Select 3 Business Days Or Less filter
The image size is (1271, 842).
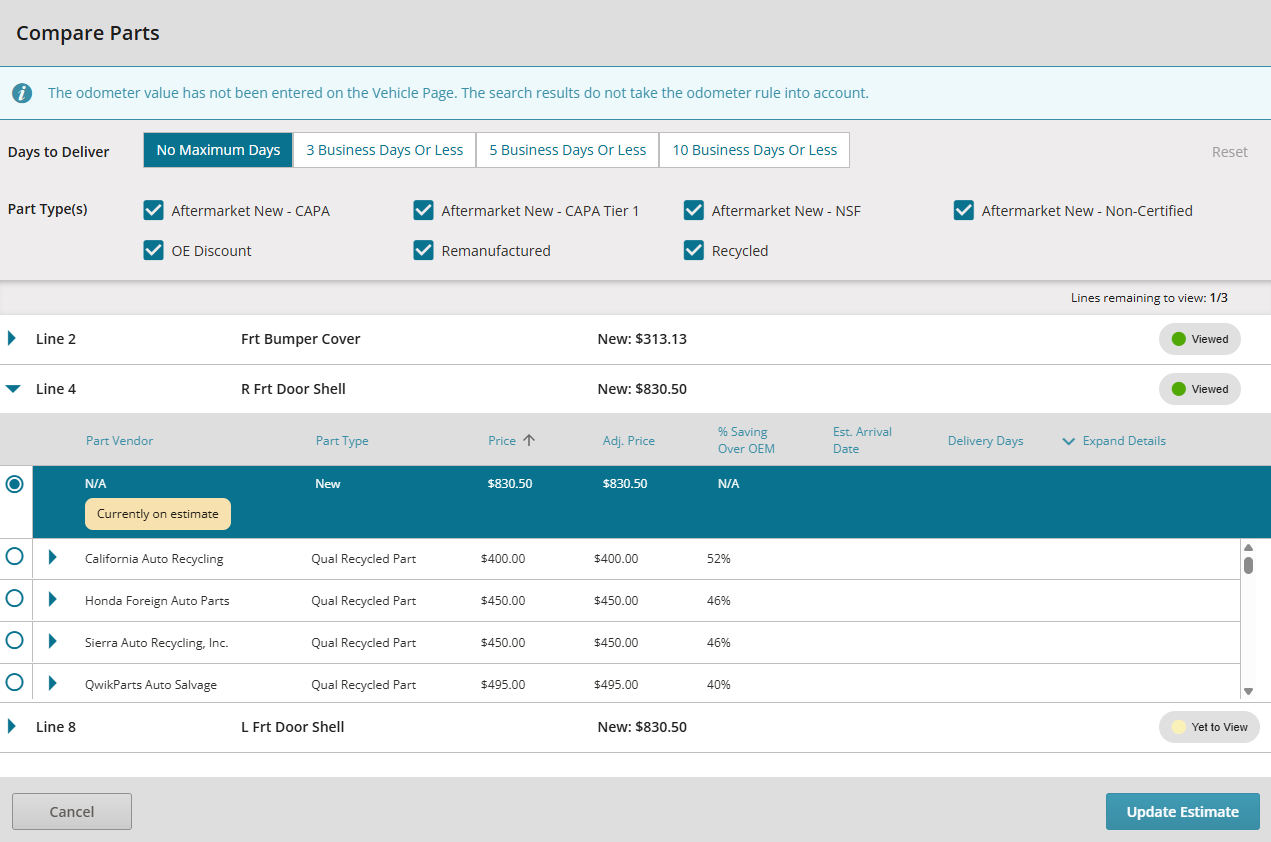click(x=384, y=150)
